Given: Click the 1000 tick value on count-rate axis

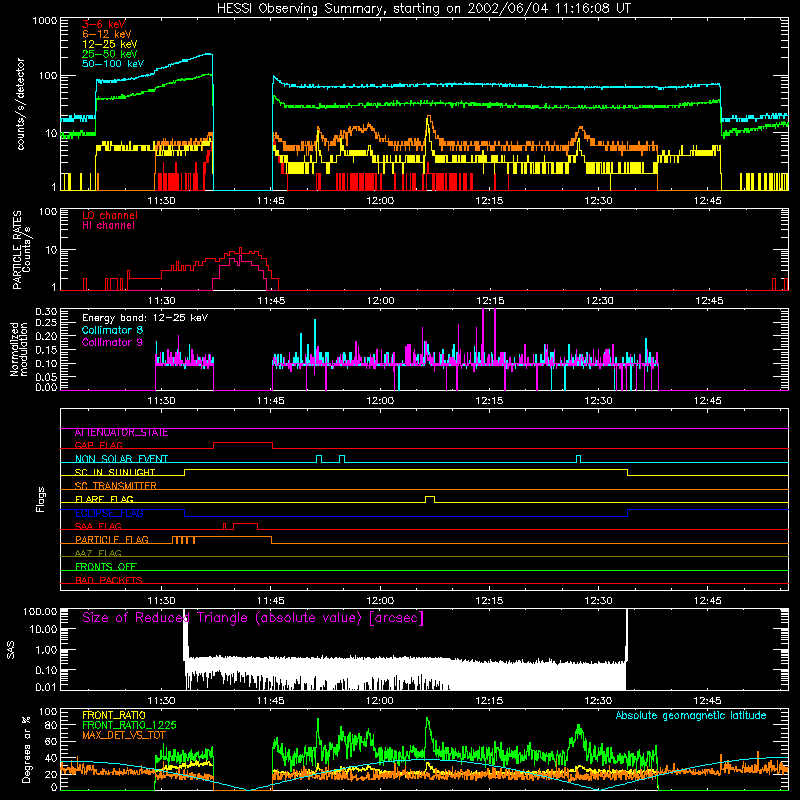Looking at the screenshot, I should [x=44, y=21].
